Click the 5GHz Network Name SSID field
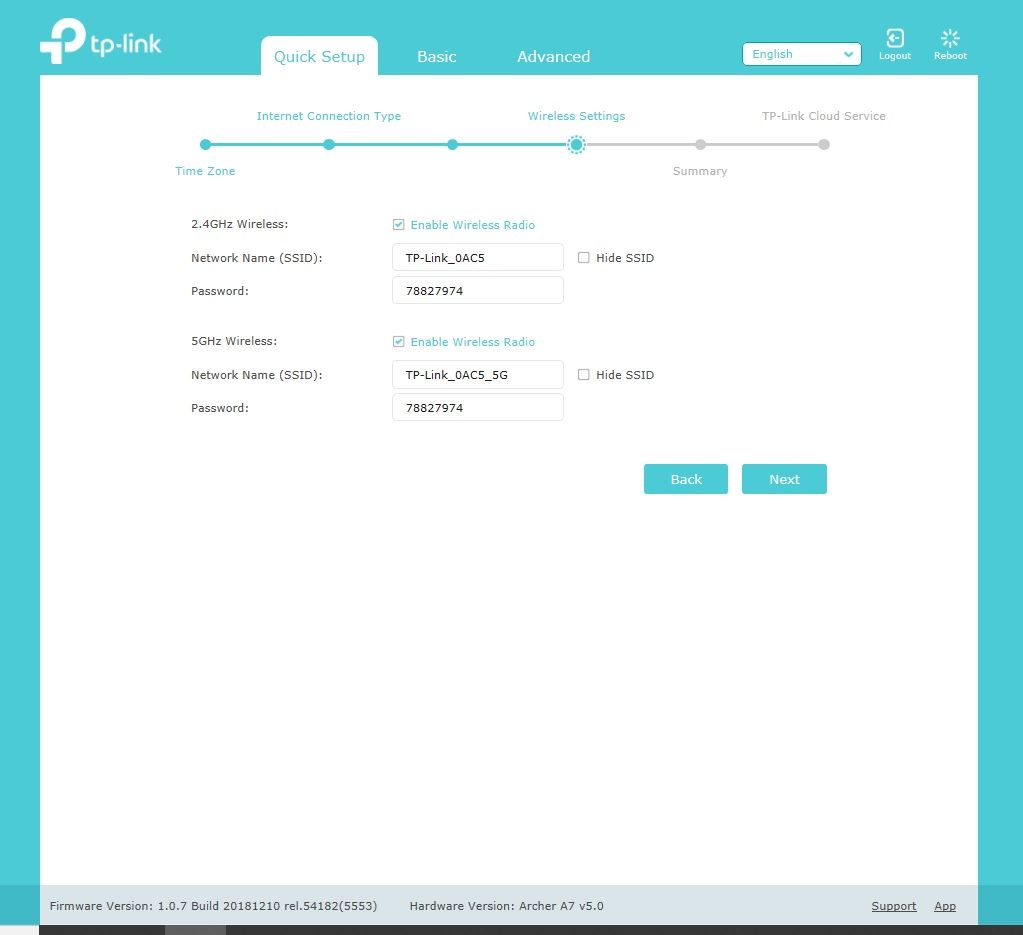1023x935 pixels. click(477, 374)
